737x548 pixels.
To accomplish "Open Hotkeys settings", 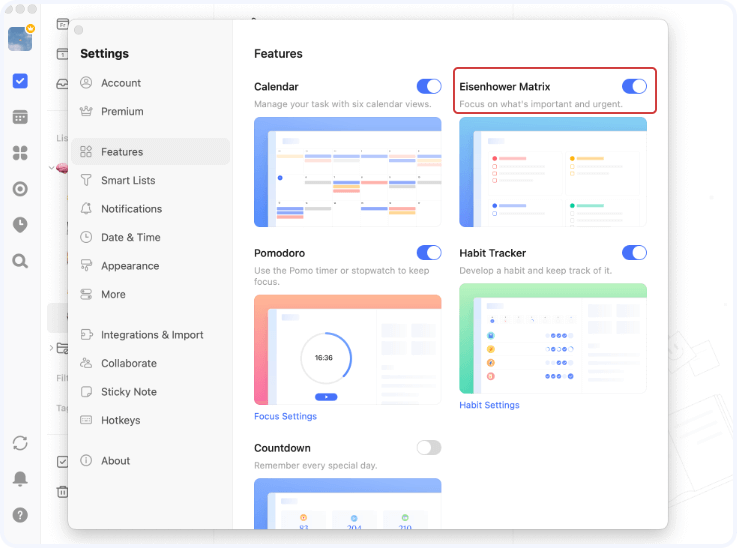I will click(x=150, y=420).
